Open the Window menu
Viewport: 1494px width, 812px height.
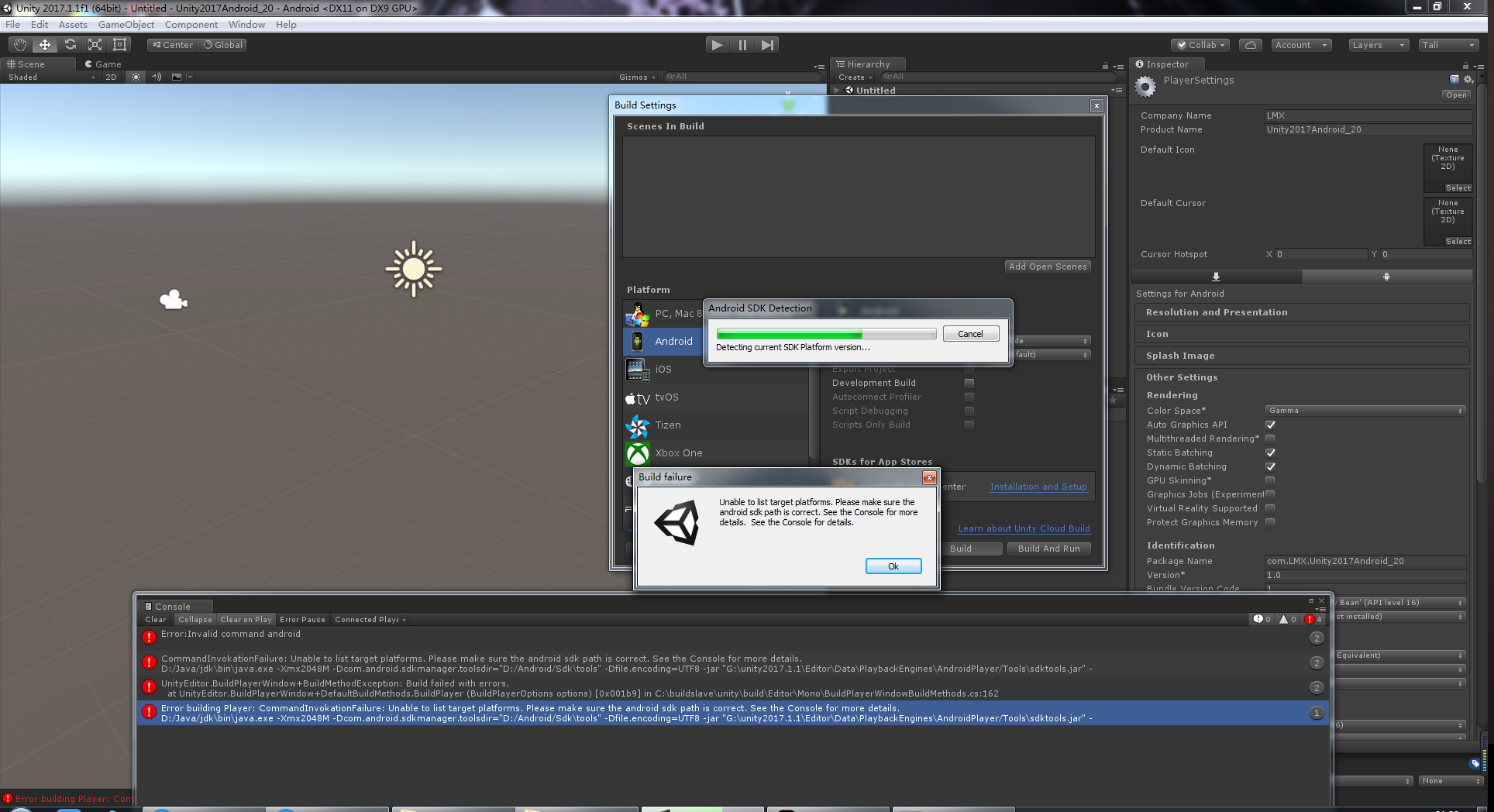pos(246,25)
